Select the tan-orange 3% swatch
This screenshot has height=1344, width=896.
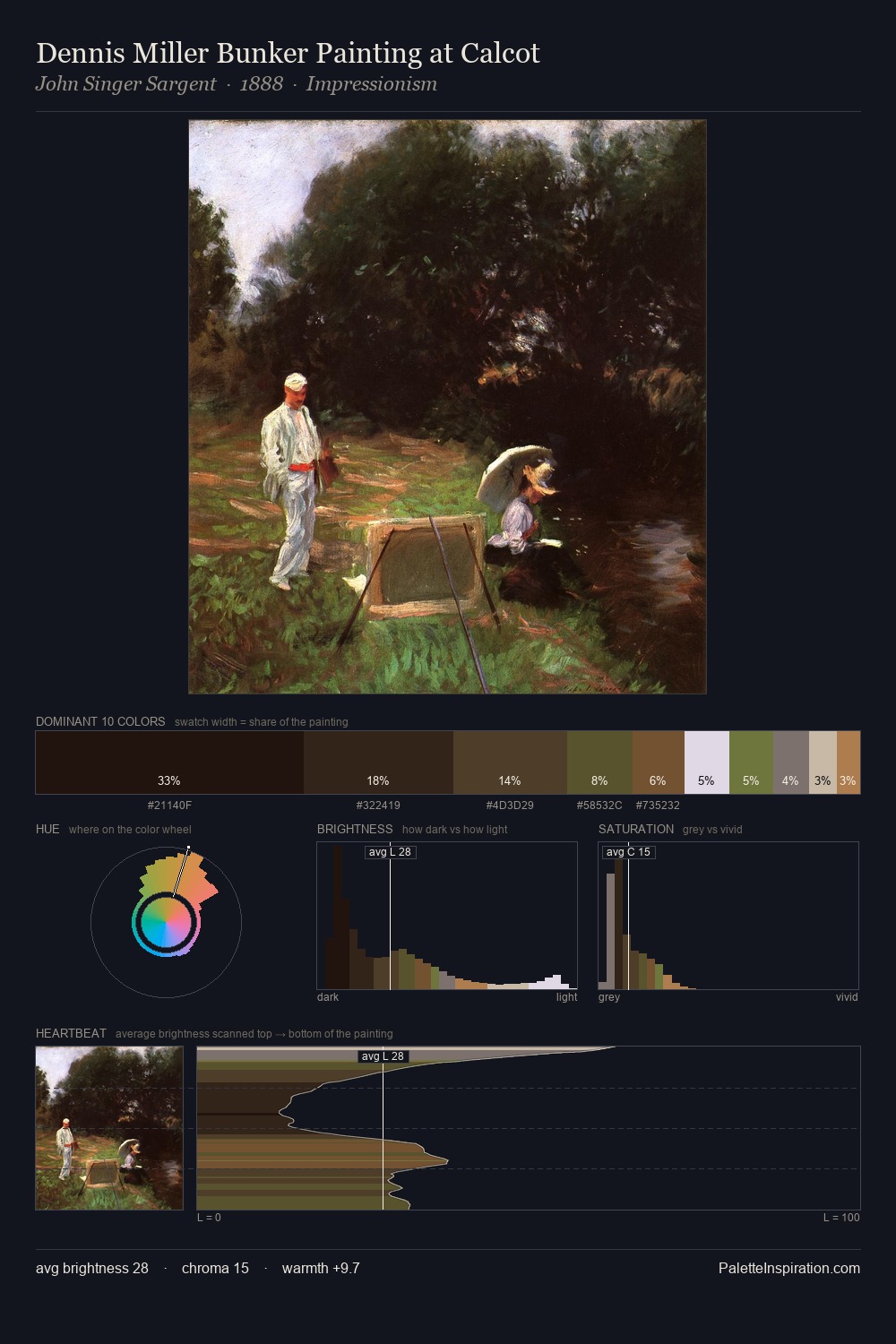[x=849, y=762]
